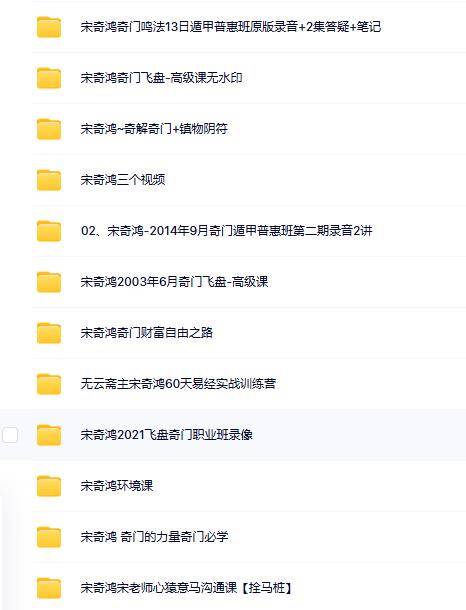466x610 pixels.
Task: Click the 宋奇鸿环境课 folder name
Action: pos(117,486)
